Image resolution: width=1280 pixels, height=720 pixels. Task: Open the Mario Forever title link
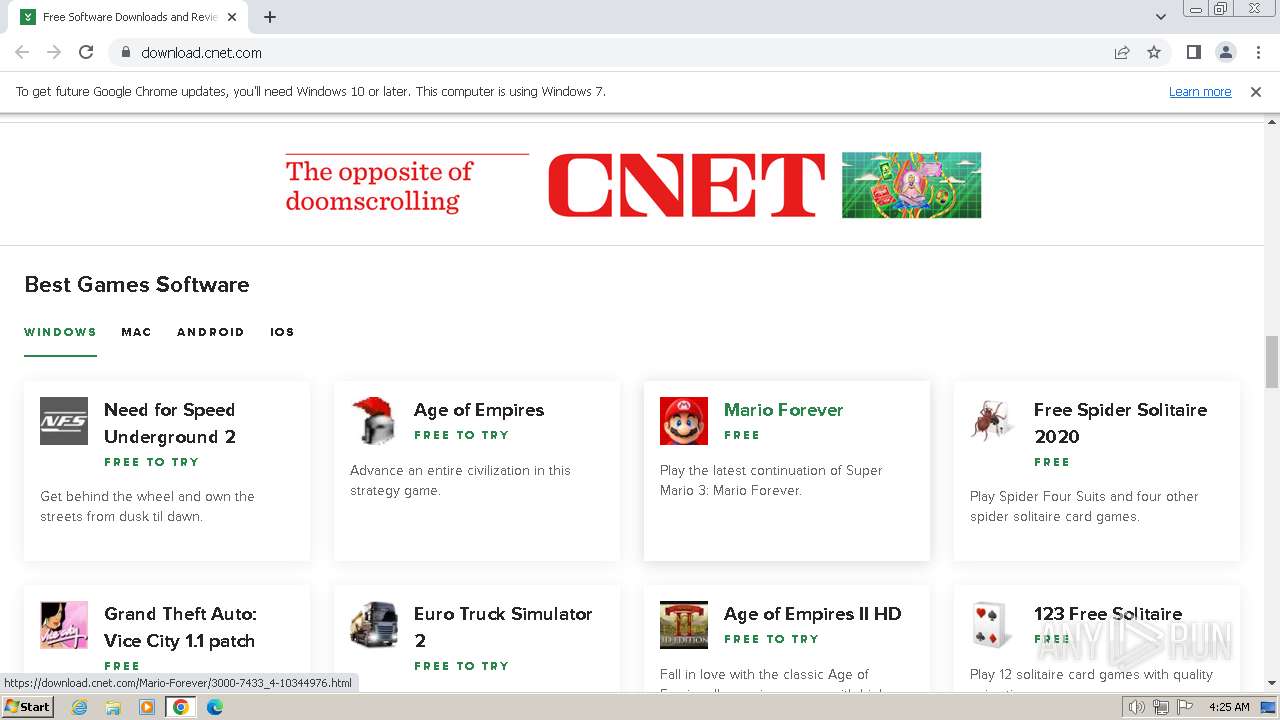(x=783, y=410)
